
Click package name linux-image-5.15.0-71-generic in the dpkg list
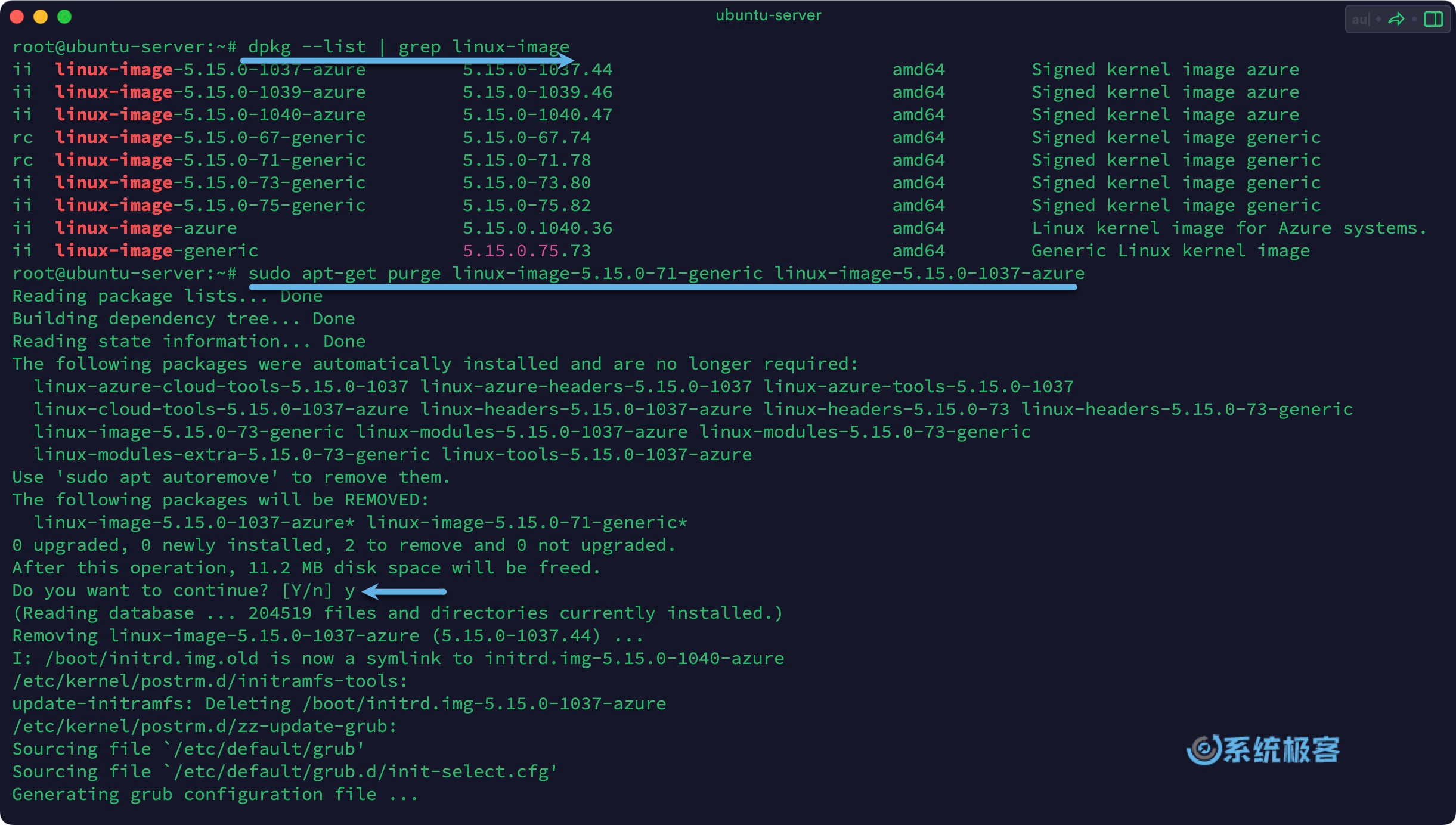coord(210,160)
